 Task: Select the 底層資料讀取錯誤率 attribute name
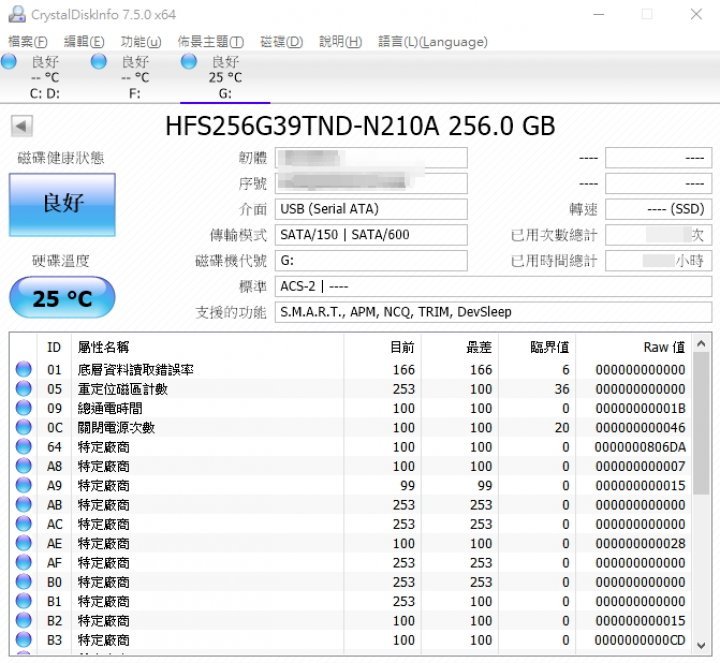[x=135, y=370]
